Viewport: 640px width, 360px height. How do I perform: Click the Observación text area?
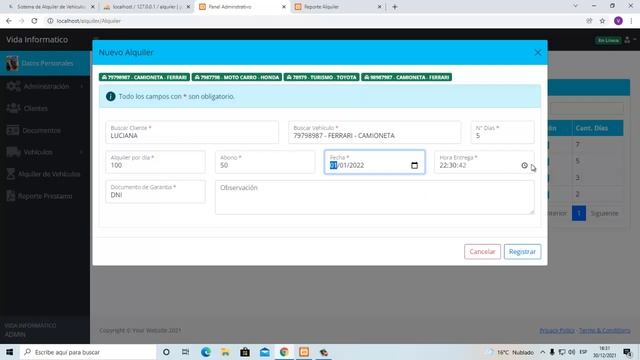[374, 198]
